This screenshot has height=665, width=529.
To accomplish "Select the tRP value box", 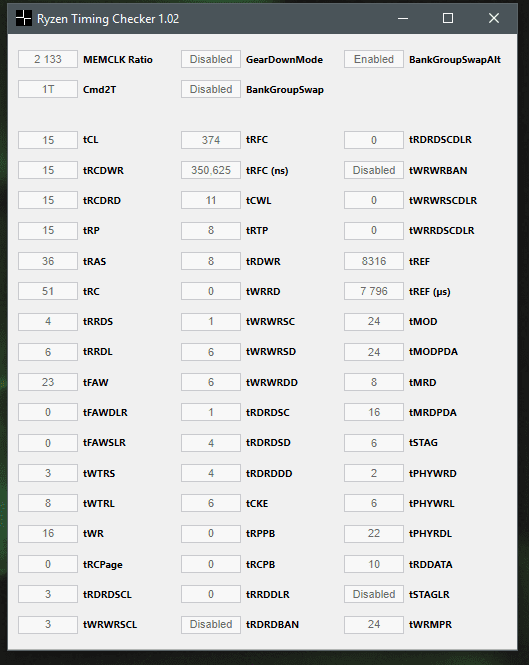I will click(x=48, y=230).
